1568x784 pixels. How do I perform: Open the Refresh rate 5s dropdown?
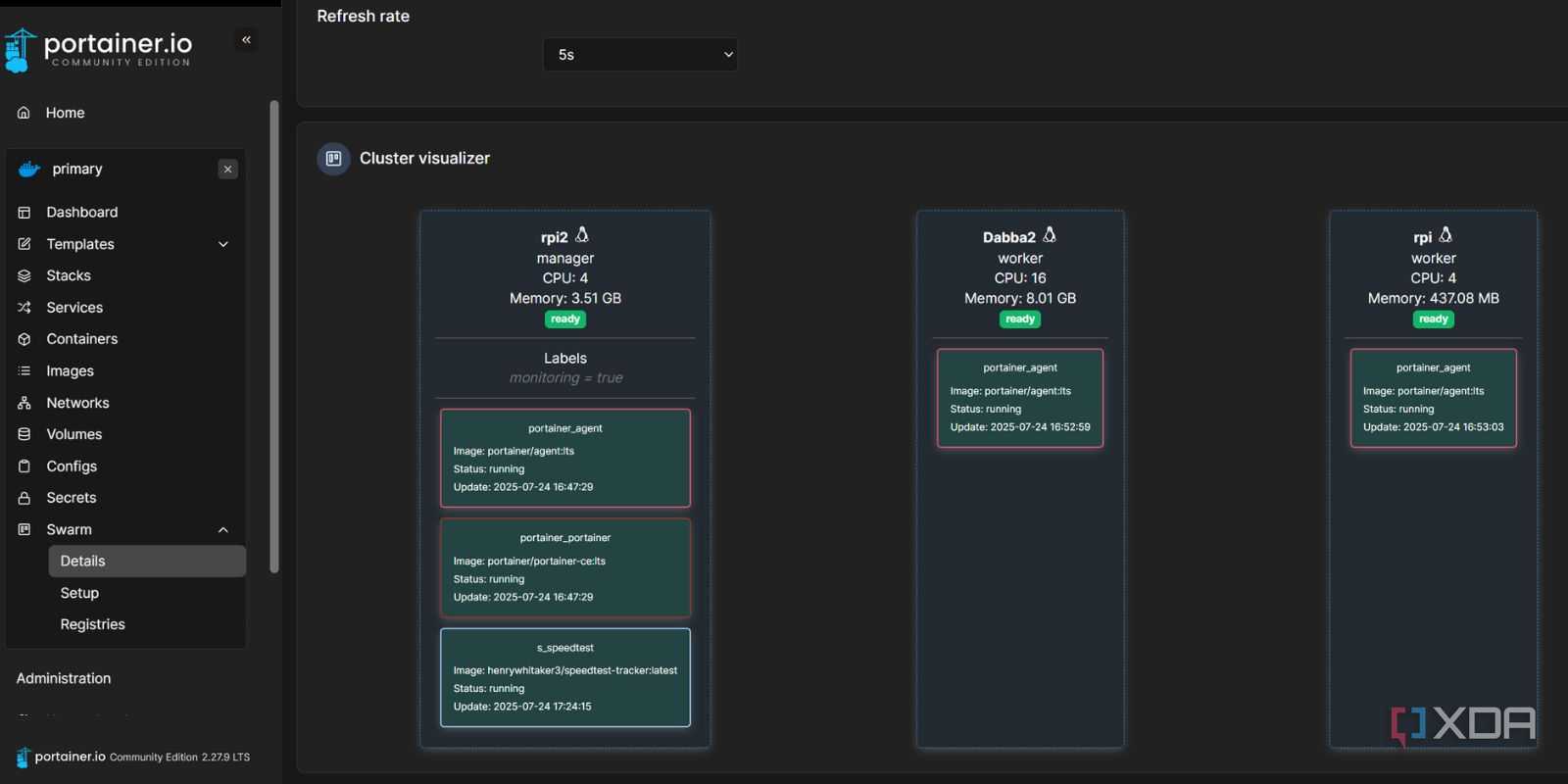pyautogui.click(x=640, y=55)
